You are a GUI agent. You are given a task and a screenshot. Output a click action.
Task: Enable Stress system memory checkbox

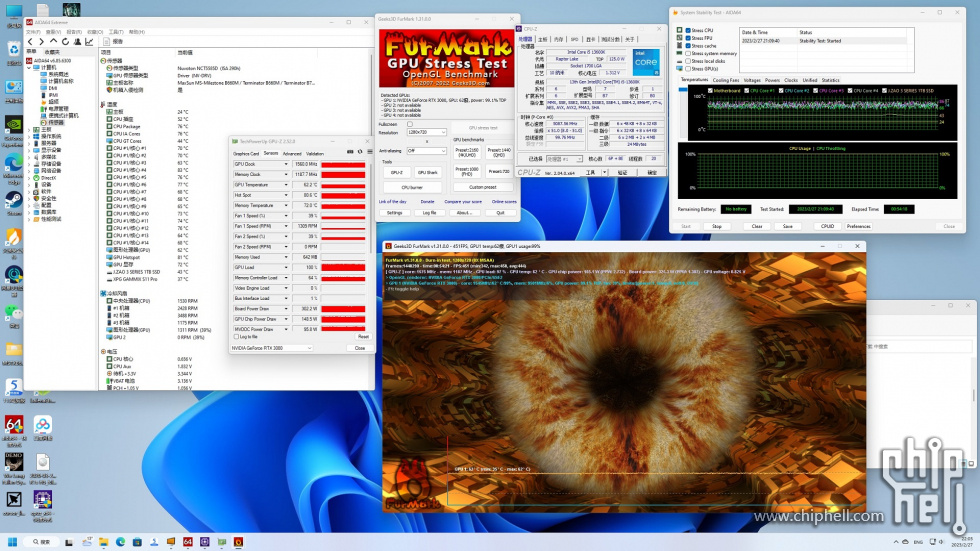click(688, 54)
